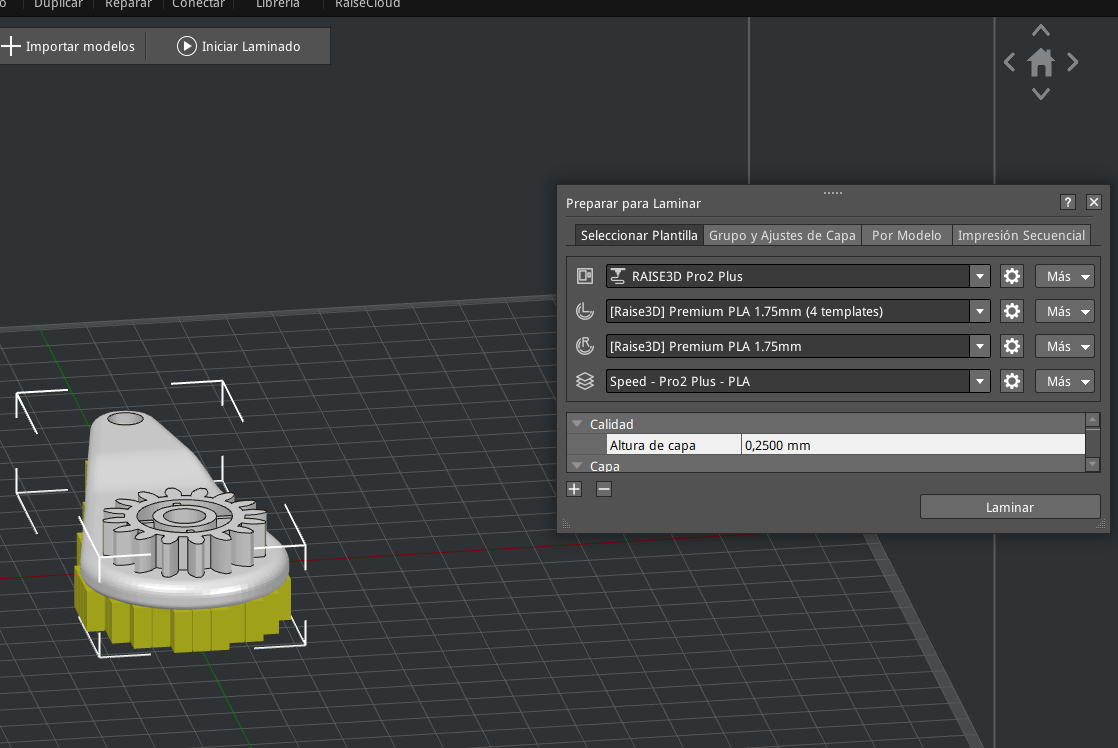This screenshot has height=748, width=1118.
Task: Click the minus icon below the settings list
Action: pos(603,489)
